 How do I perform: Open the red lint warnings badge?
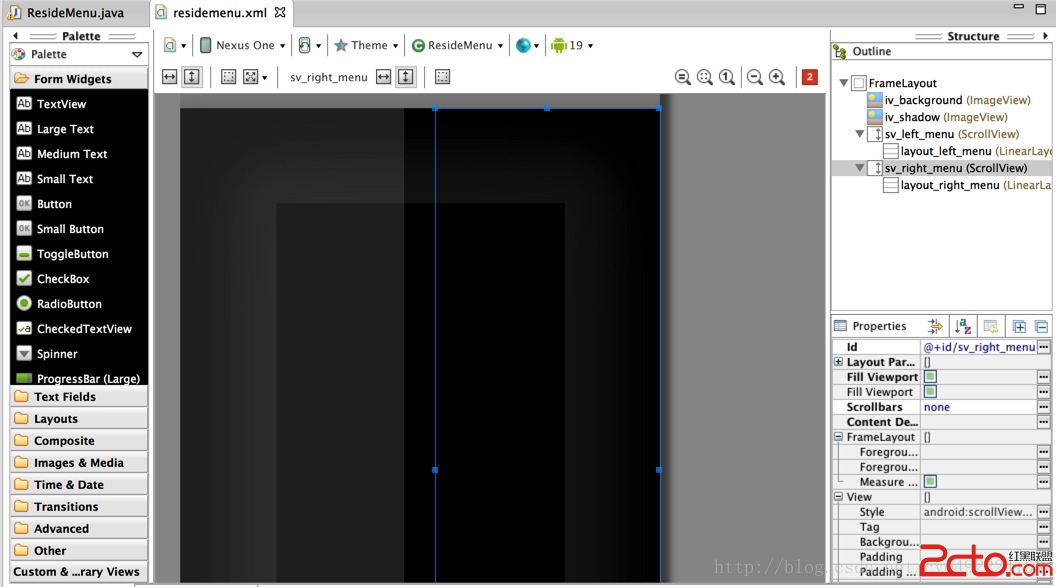pyautogui.click(x=810, y=77)
